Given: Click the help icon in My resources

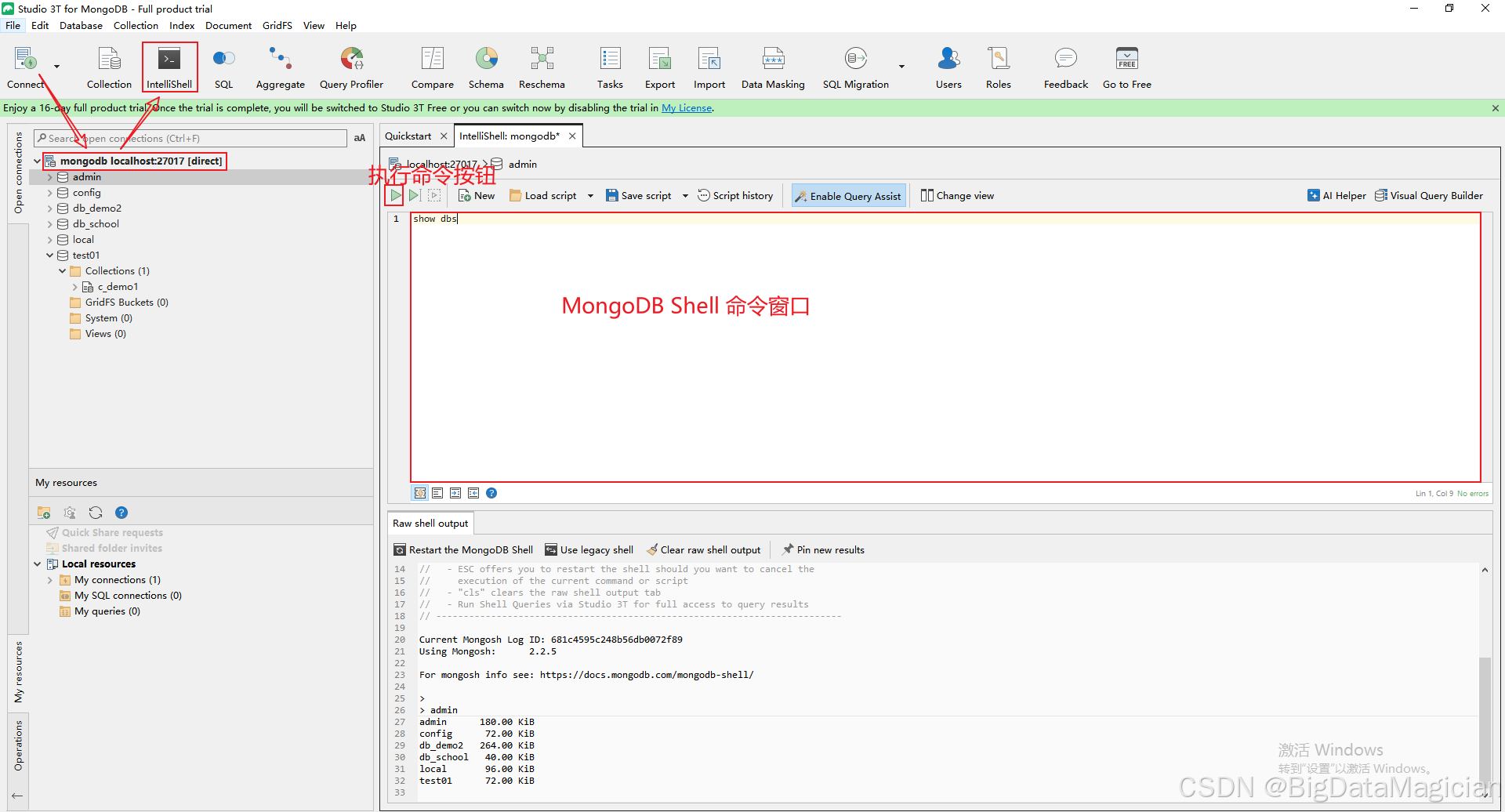Looking at the screenshot, I should 121,513.
